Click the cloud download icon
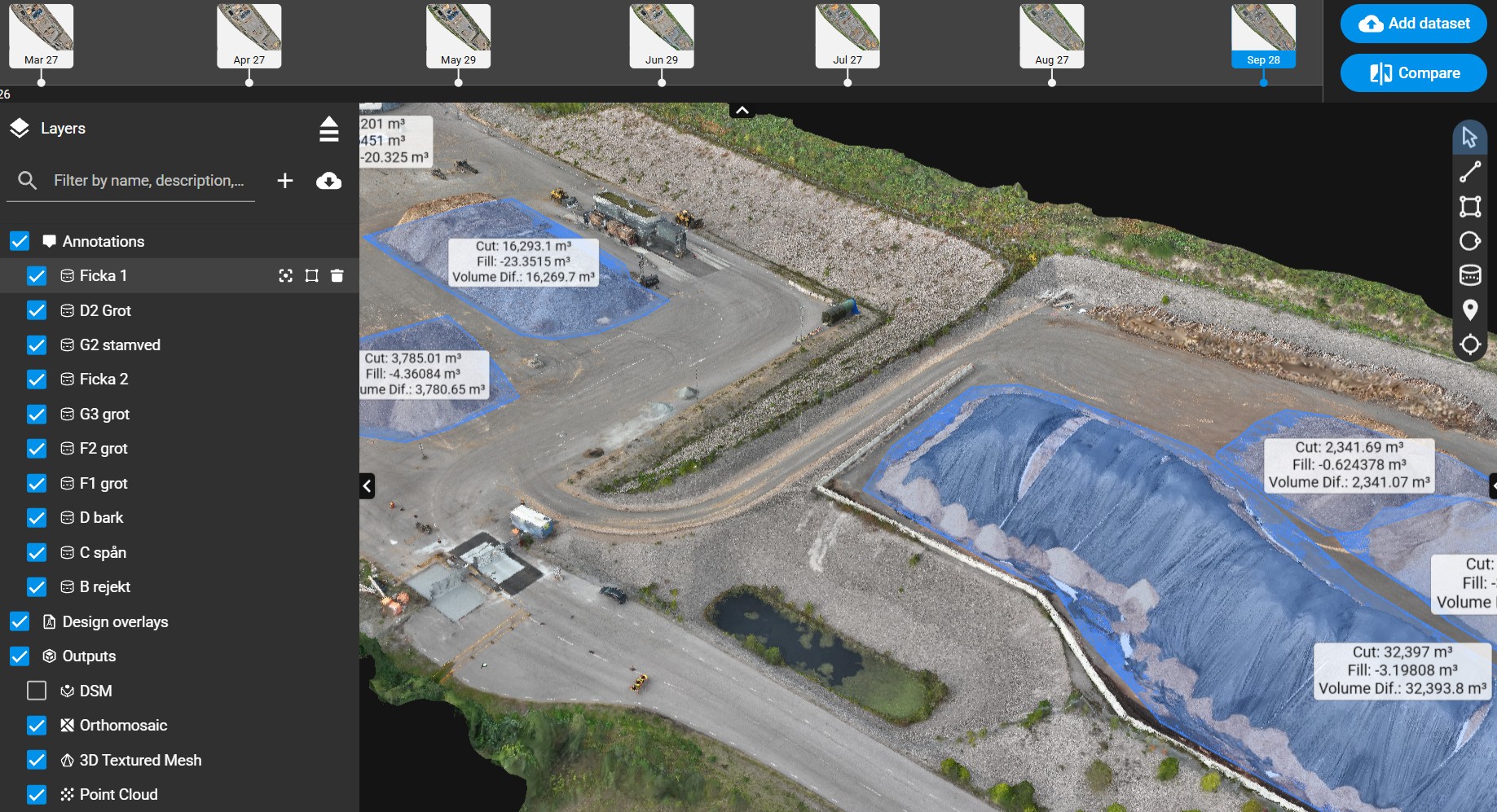1497x812 pixels. [328, 181]
